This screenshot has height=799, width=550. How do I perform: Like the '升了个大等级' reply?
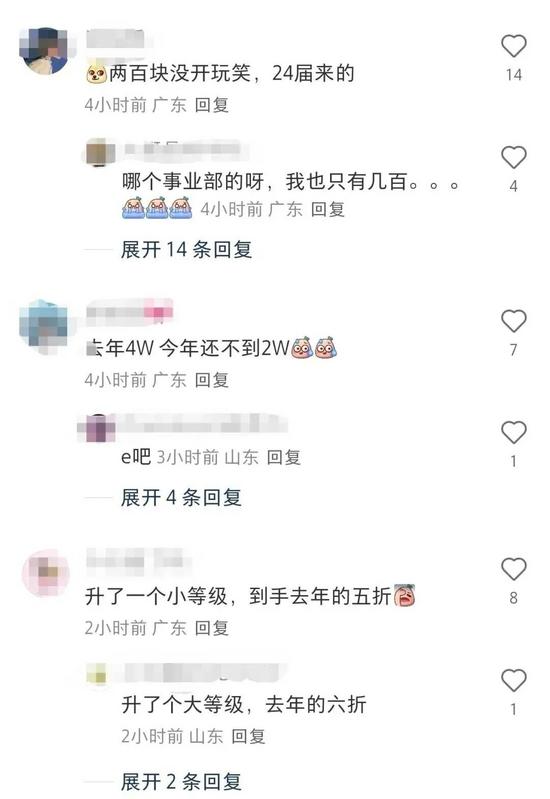tap(513, 680)
